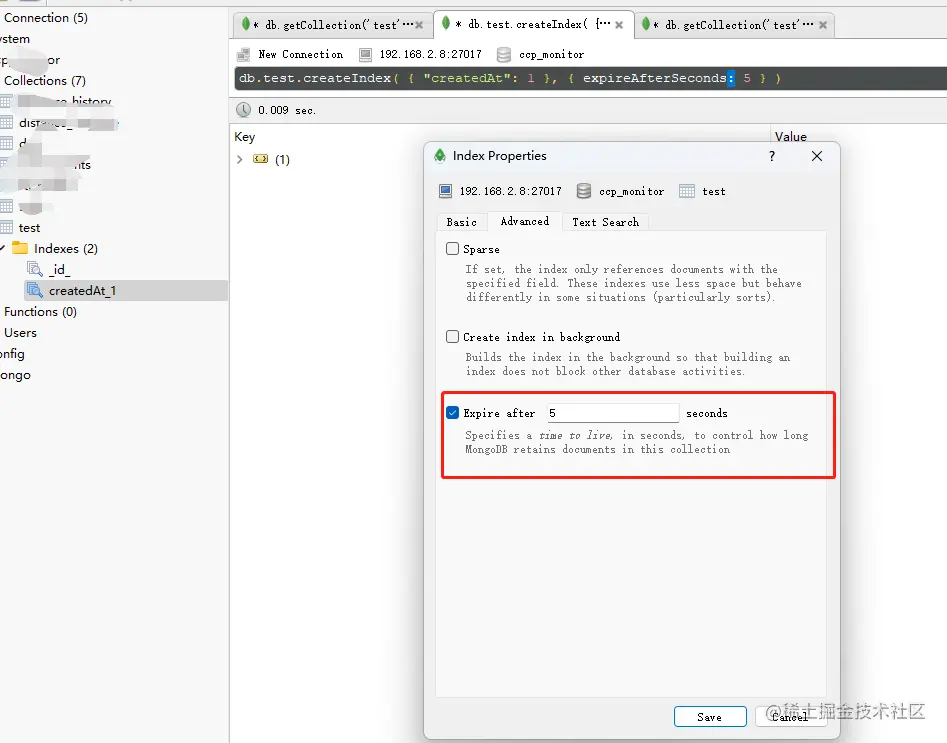Edit the Expire after seconds field
947x743 pixels.
[613, 413]
